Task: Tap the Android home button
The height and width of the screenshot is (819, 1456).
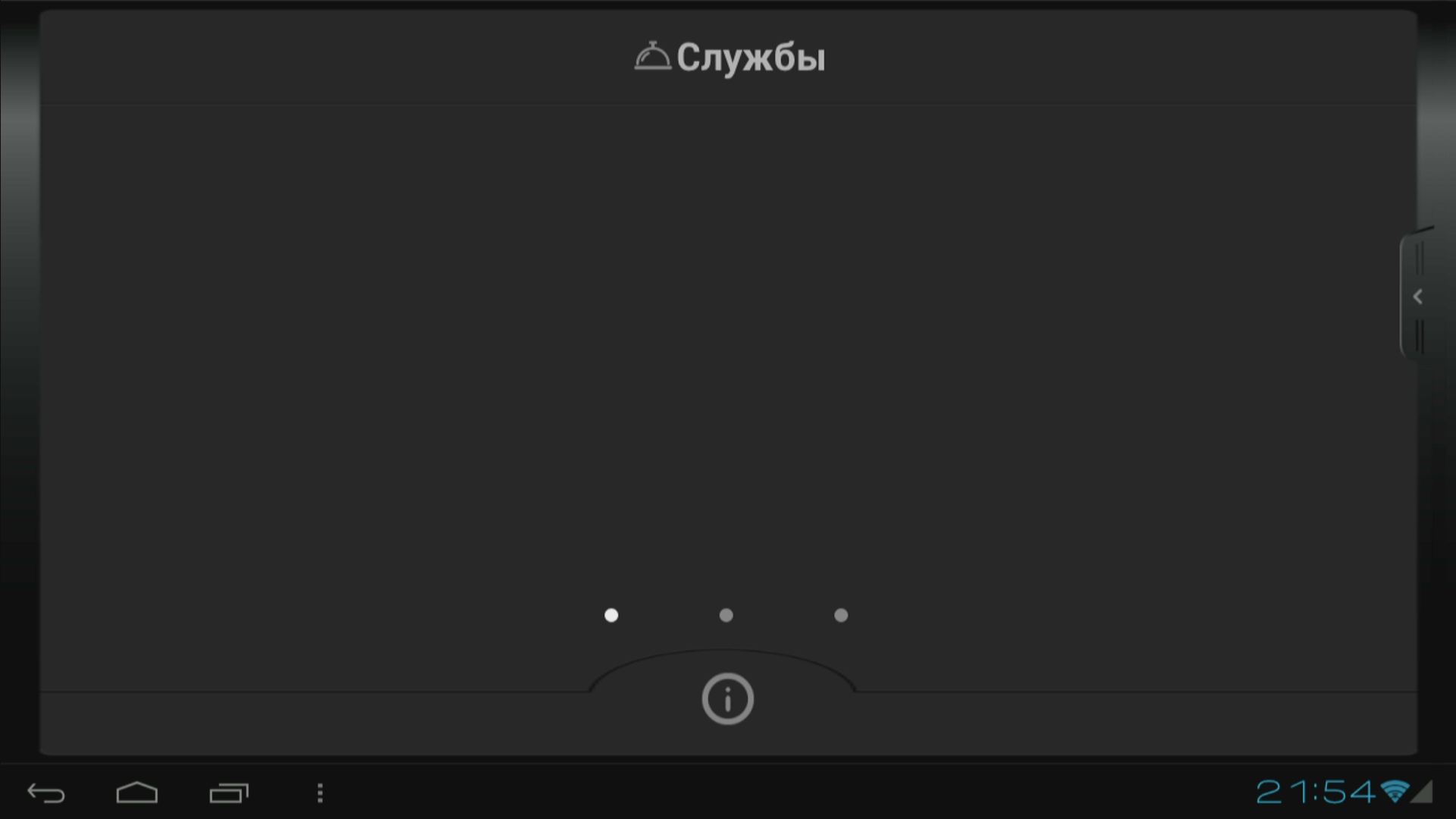Action: (x=137, y=792)
